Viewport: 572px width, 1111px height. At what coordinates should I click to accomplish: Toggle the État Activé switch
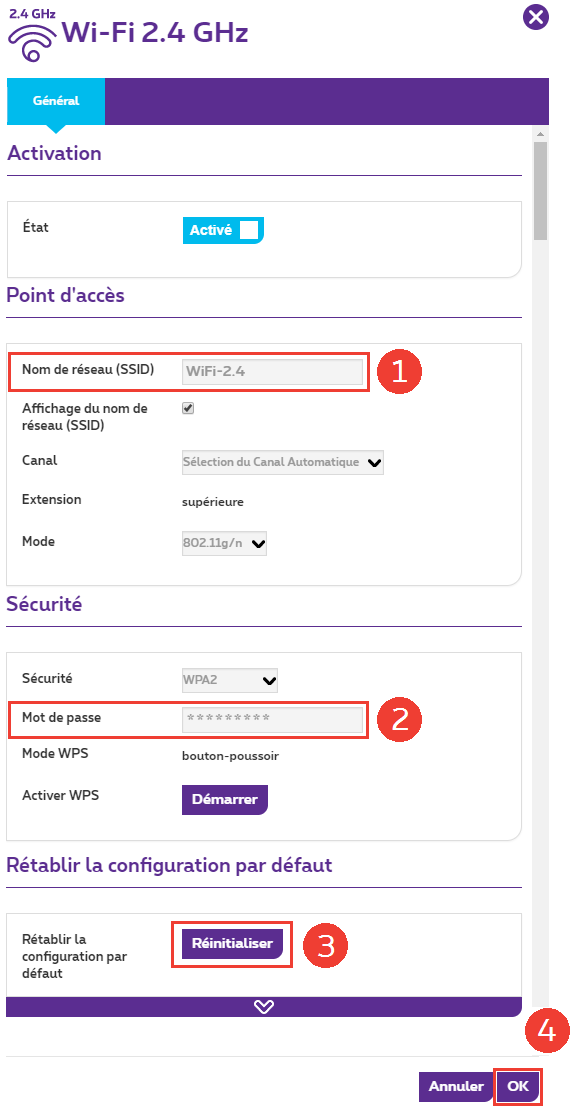click(x=223, y=230)
